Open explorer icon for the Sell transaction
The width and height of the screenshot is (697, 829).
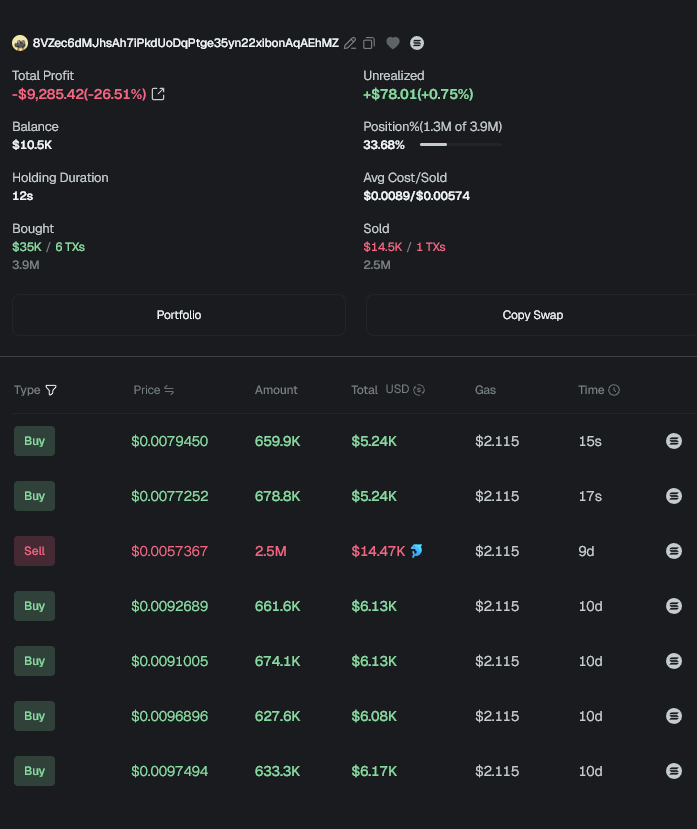pos(674,551)
